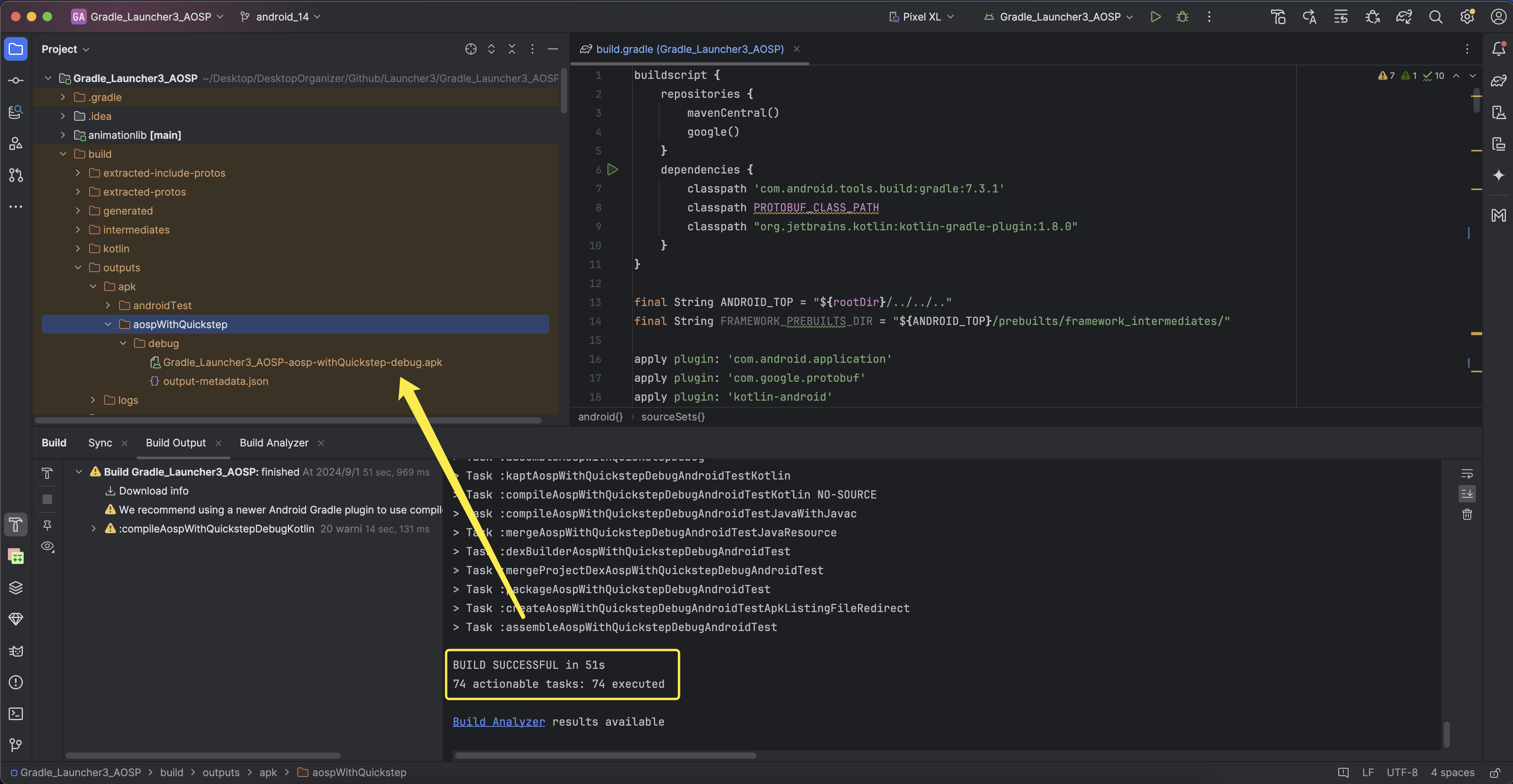
Task: Click horizontal scrollbar under build output
Action: pos(605,756)
